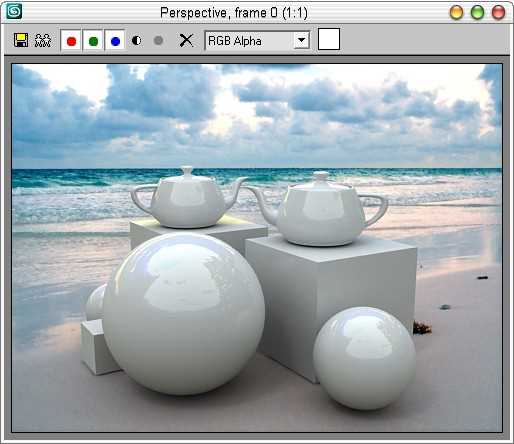This screenshot has height=444, width=514.
Task: Toggle the blue channel display
Action: point(115,41)
